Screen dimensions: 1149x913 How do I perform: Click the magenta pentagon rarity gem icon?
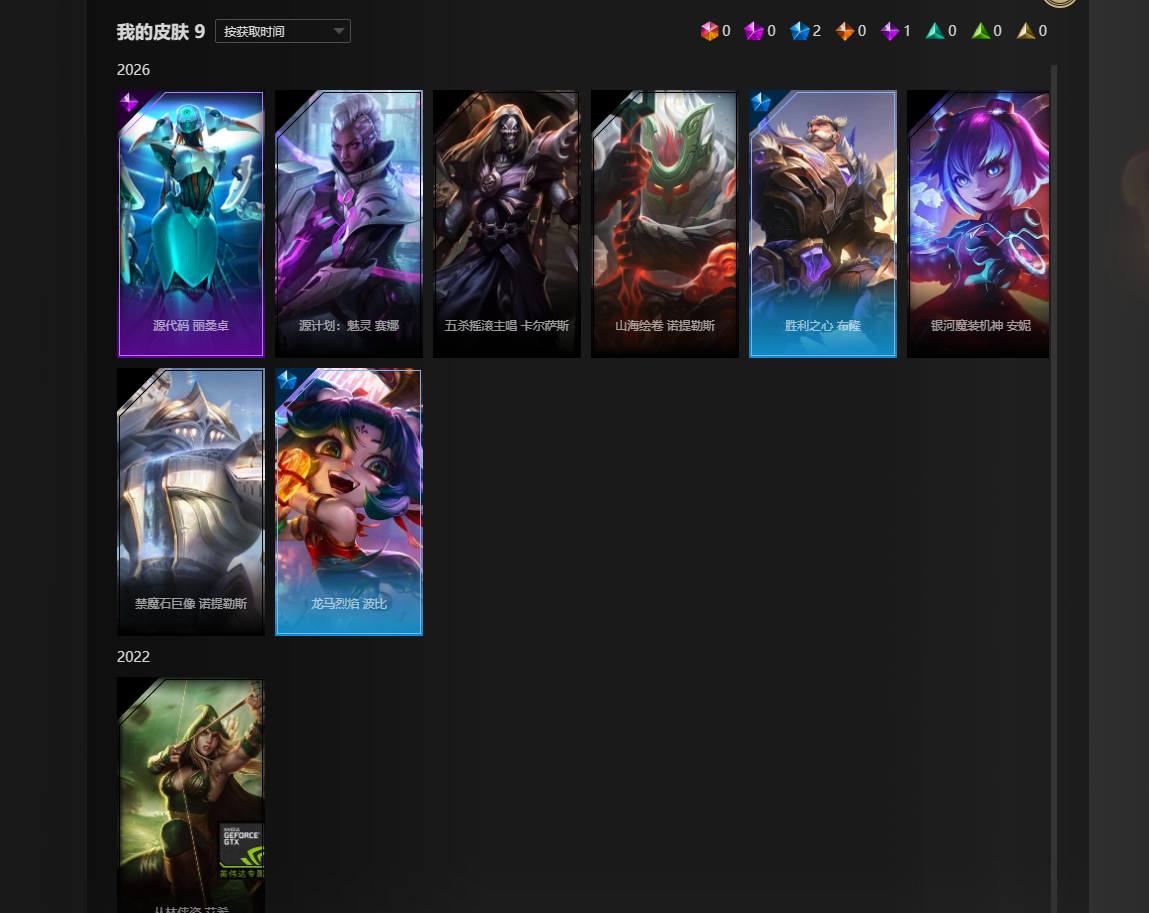click(x=754, y=31)
